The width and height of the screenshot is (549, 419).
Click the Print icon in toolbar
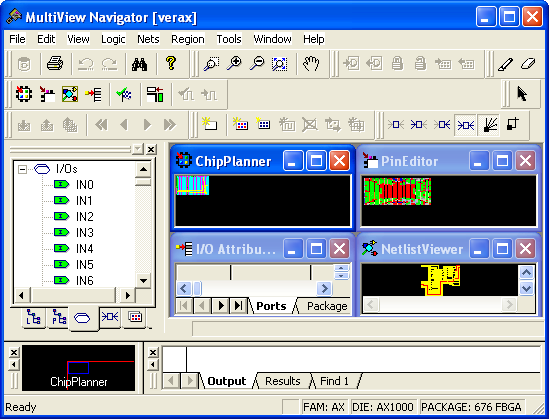(55, 64)
